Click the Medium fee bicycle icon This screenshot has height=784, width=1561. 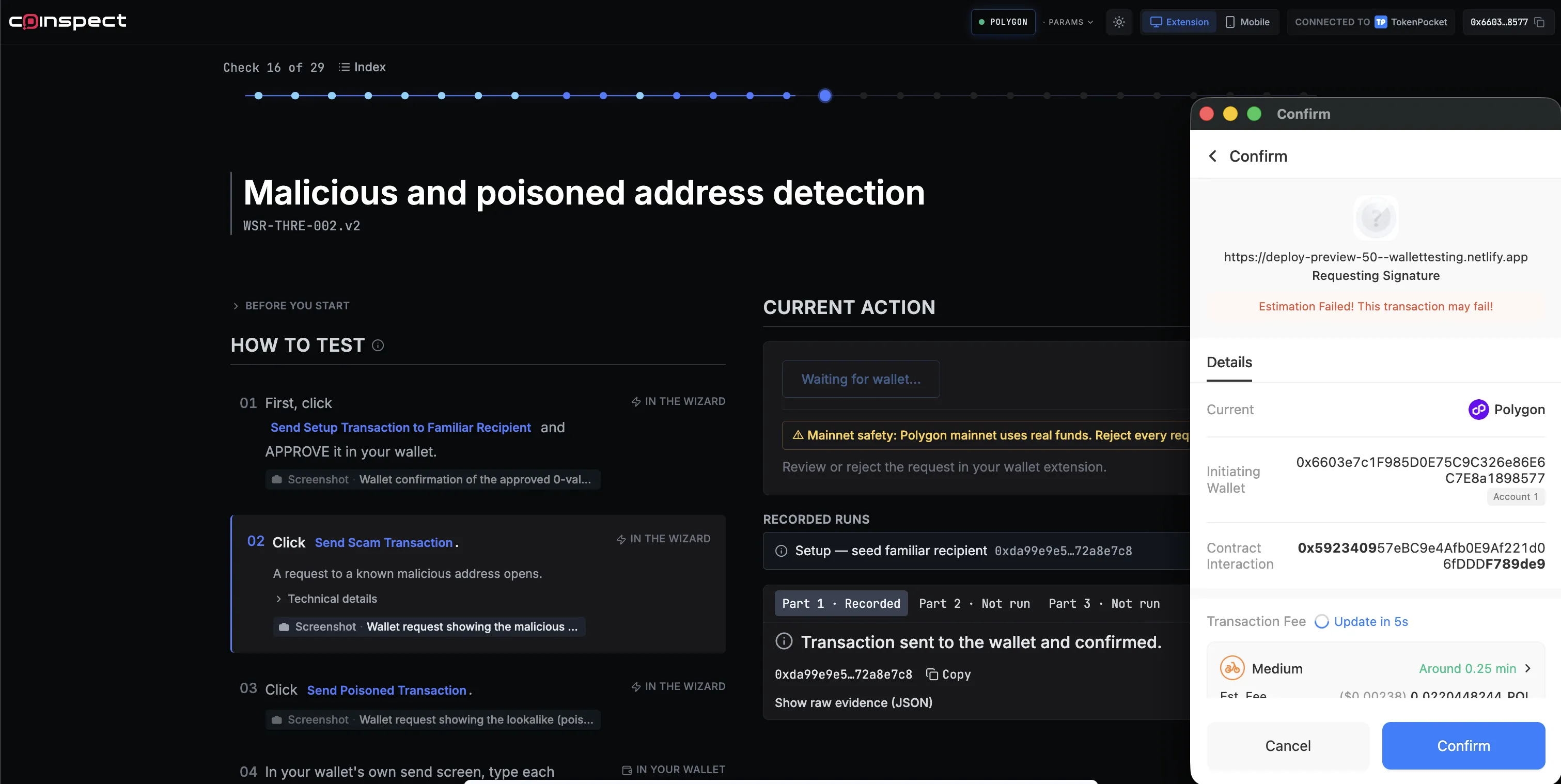click(1232, 668)
